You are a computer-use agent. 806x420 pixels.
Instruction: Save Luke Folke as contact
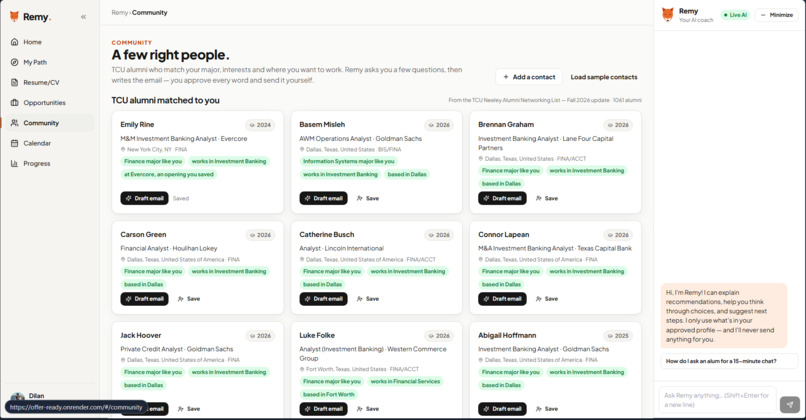[x=368, y=409]
